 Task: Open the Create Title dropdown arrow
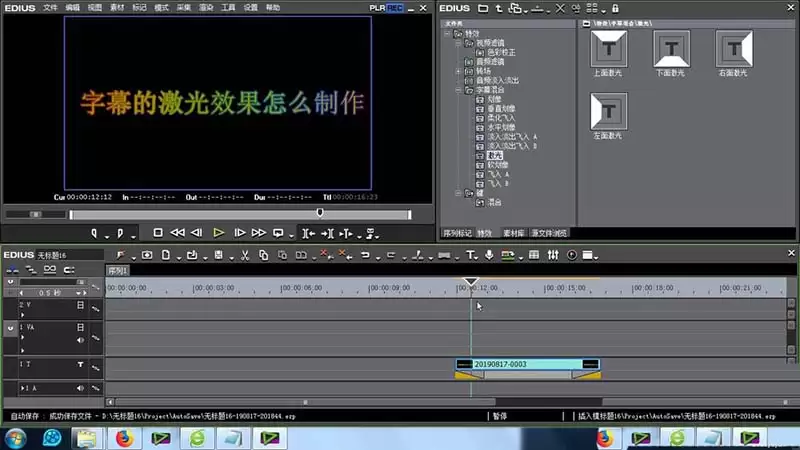(477, 258)
